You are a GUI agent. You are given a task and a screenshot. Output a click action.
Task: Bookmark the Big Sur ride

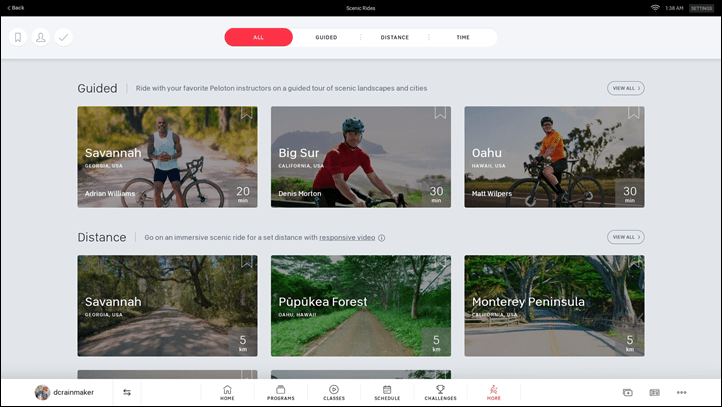440,113
